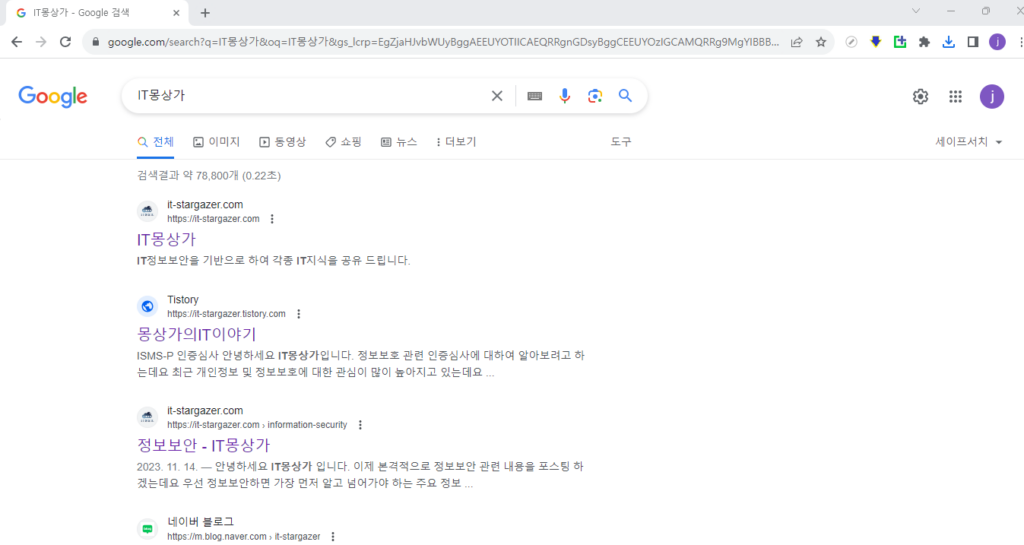Open the Google apps grid
This screenshot has width=1024, height=545.
tap(955, 97)
